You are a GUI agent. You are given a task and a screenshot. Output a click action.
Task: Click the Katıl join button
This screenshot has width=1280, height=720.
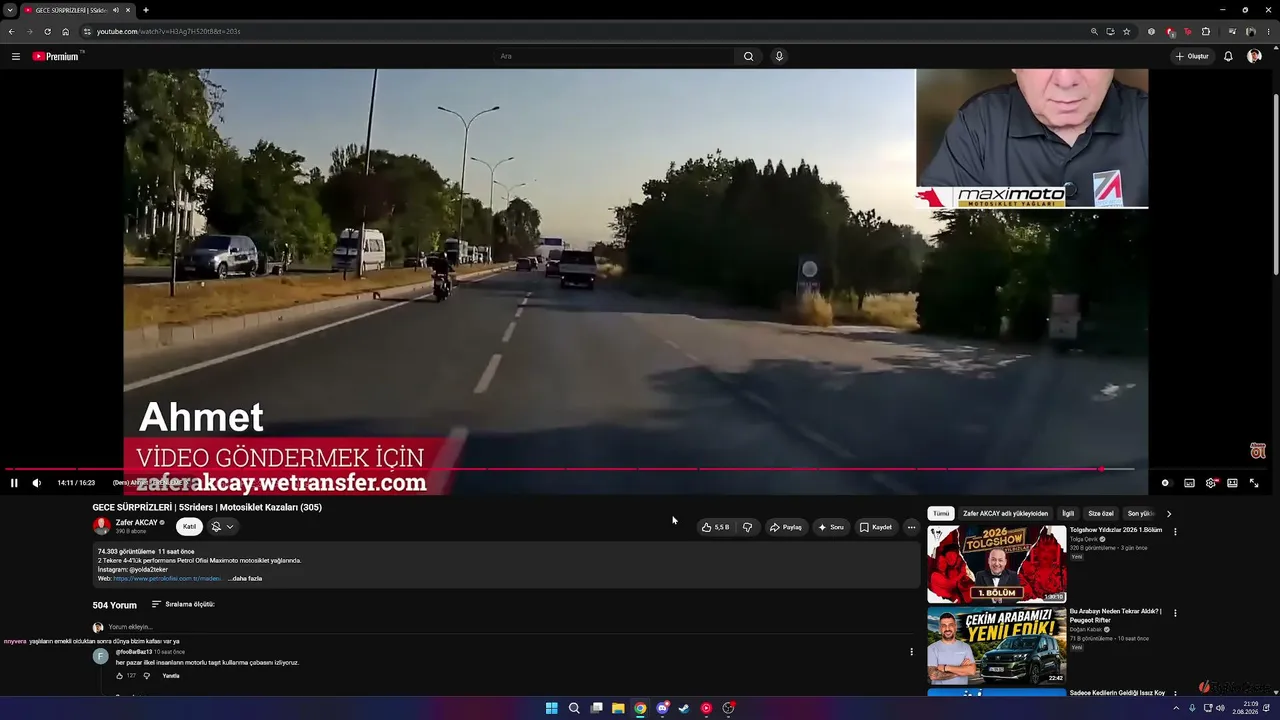pos(189,526)
